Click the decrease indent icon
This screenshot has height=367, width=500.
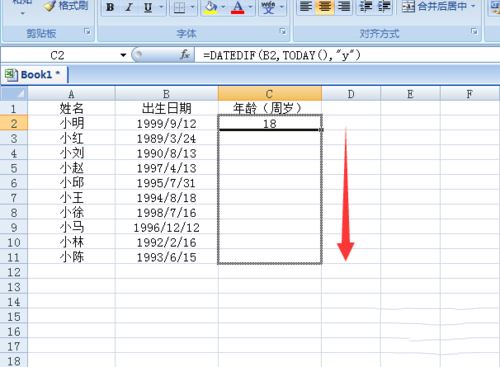(366, 7)
